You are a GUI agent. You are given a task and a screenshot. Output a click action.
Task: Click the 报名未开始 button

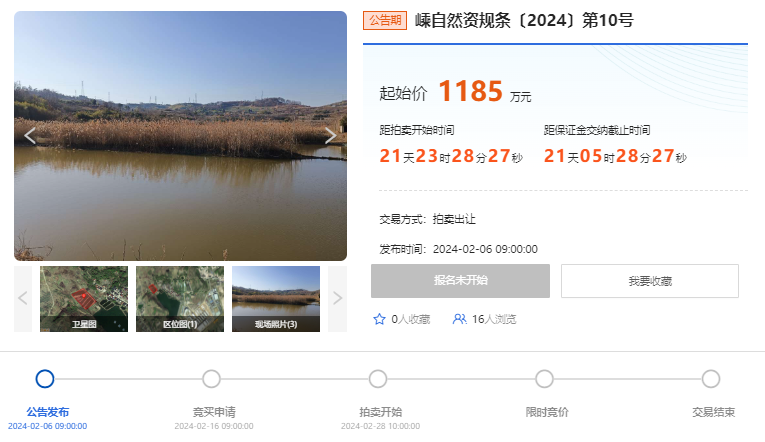click(461, 281)
